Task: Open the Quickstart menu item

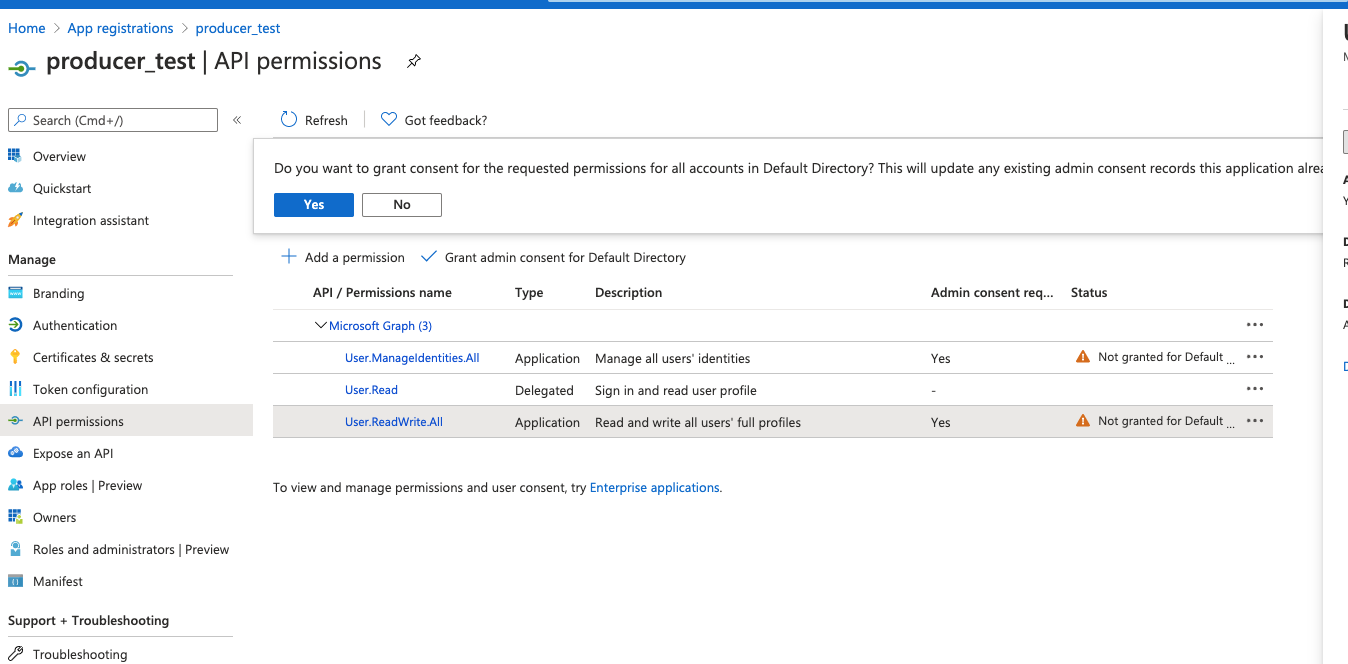Action: [62, 188]
